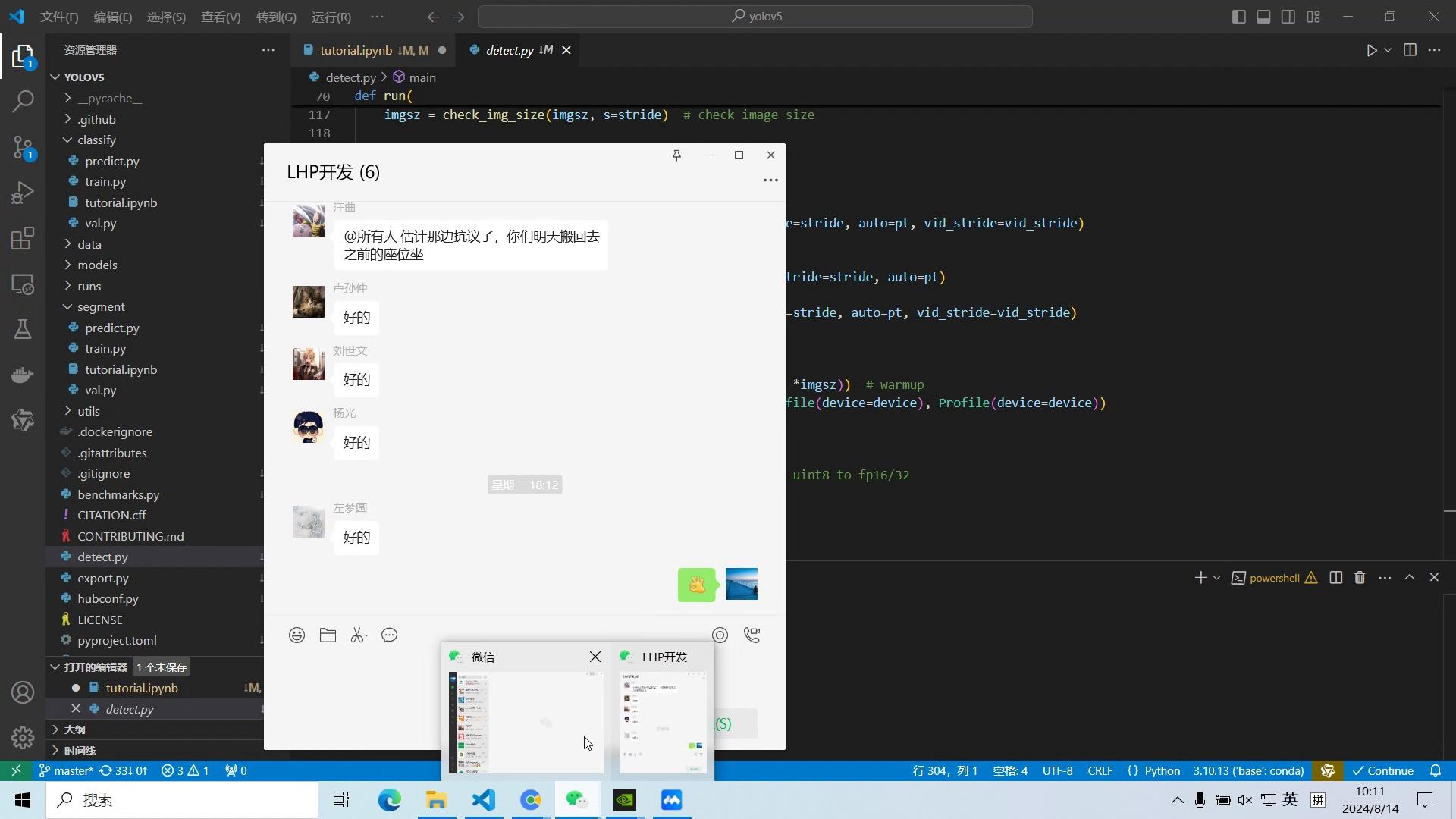The width and height of the screenshot is (1456, 819).
Task: Split the terminal panel
Action: pyautogui.click(x=1336, y=578)
